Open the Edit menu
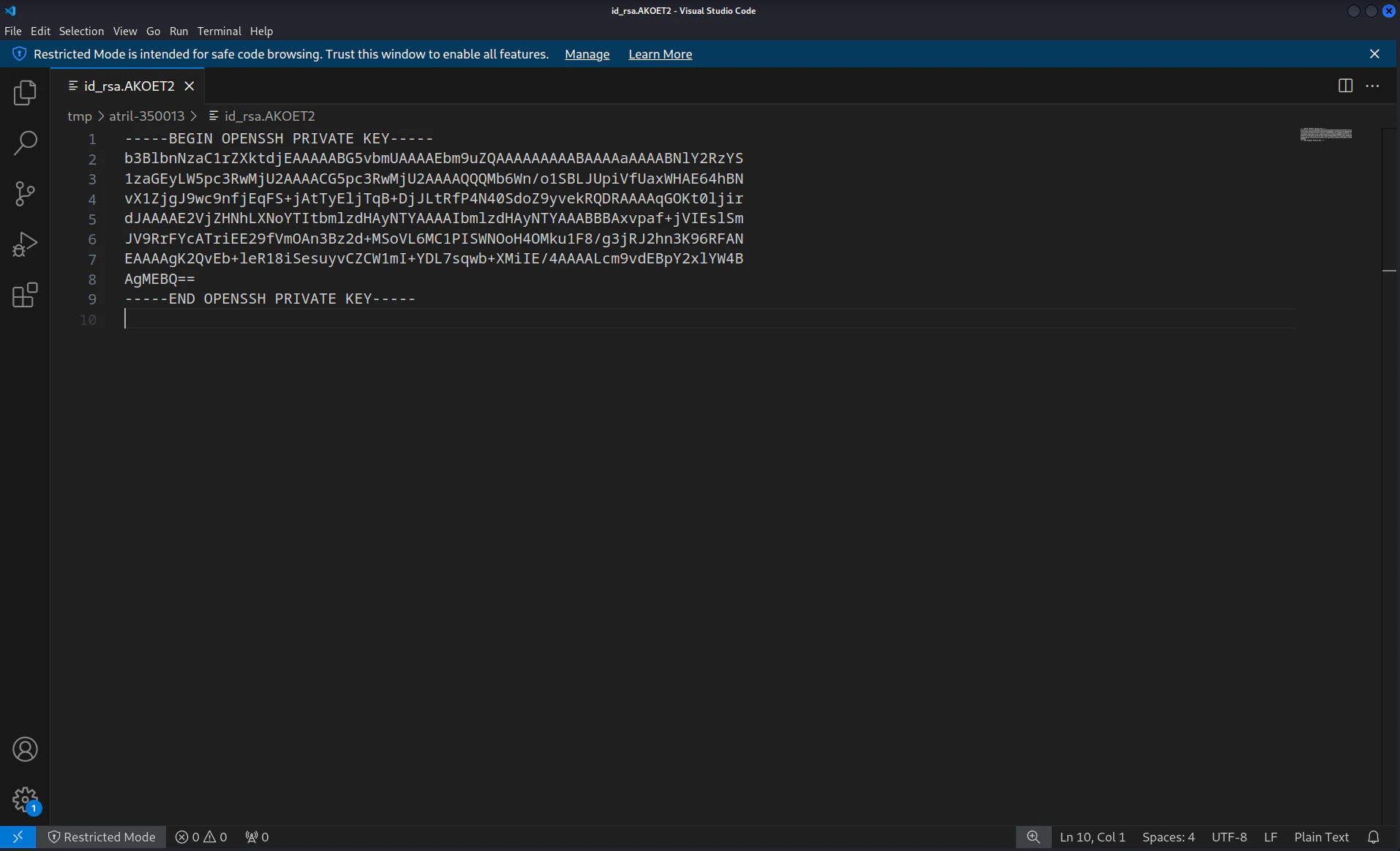This screenshot has width=1400, height=851. pos(40,31)
